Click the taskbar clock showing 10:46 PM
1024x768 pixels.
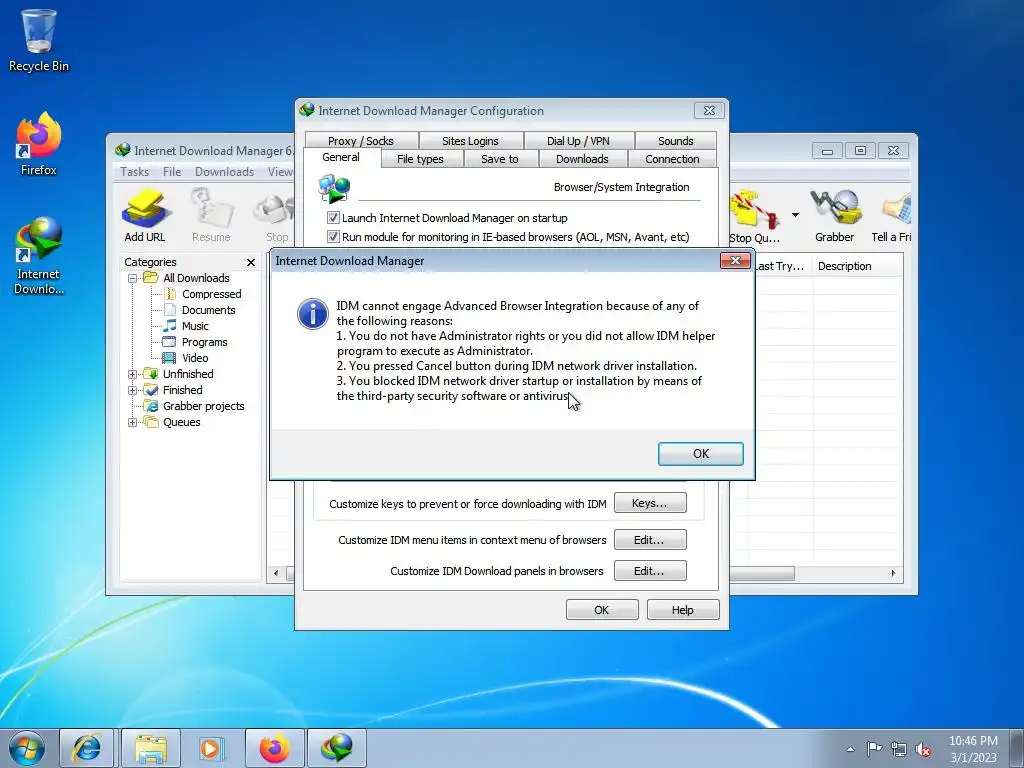[973, 749]
